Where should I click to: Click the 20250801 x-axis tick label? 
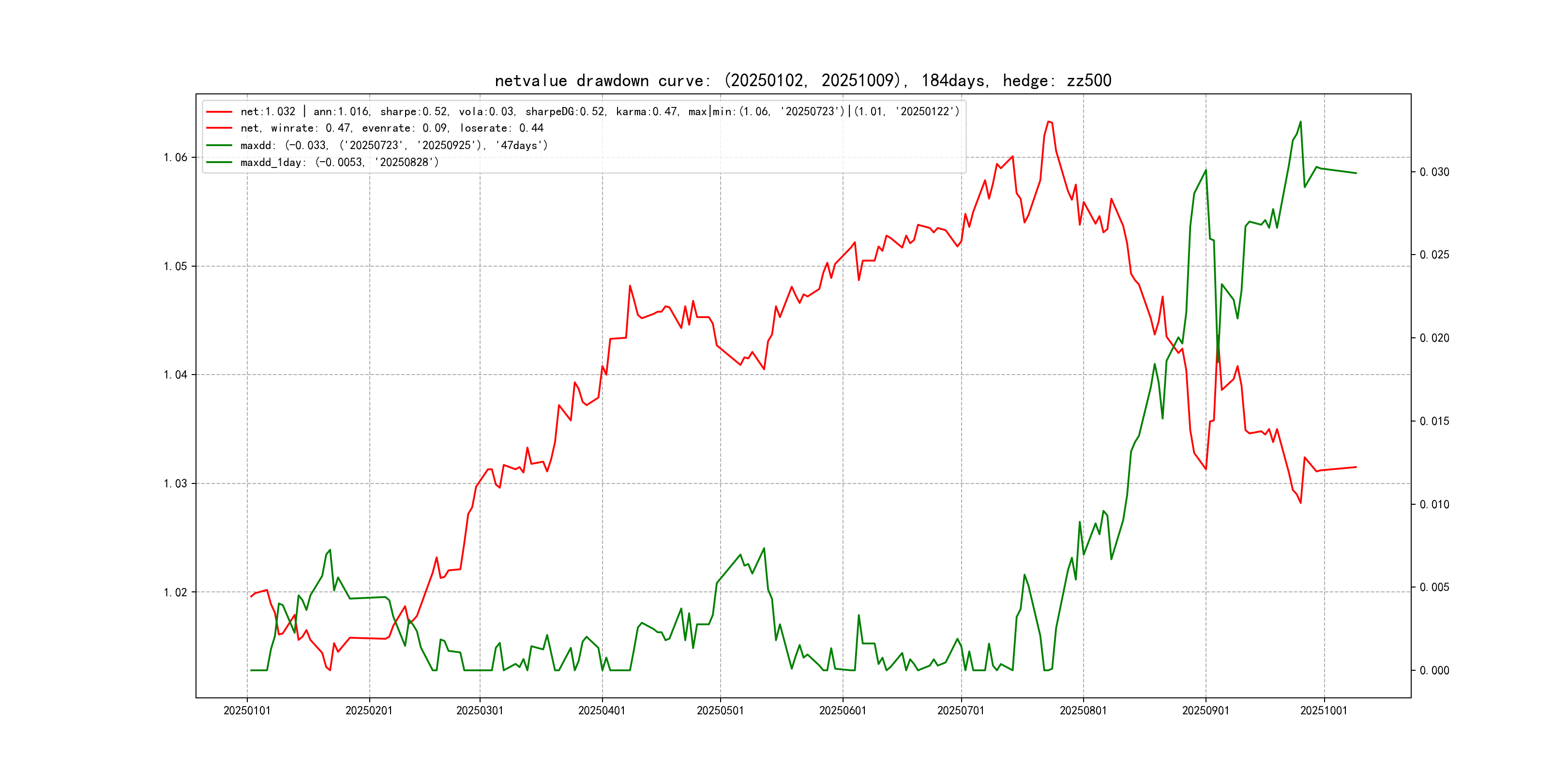tap(1083, 711)
